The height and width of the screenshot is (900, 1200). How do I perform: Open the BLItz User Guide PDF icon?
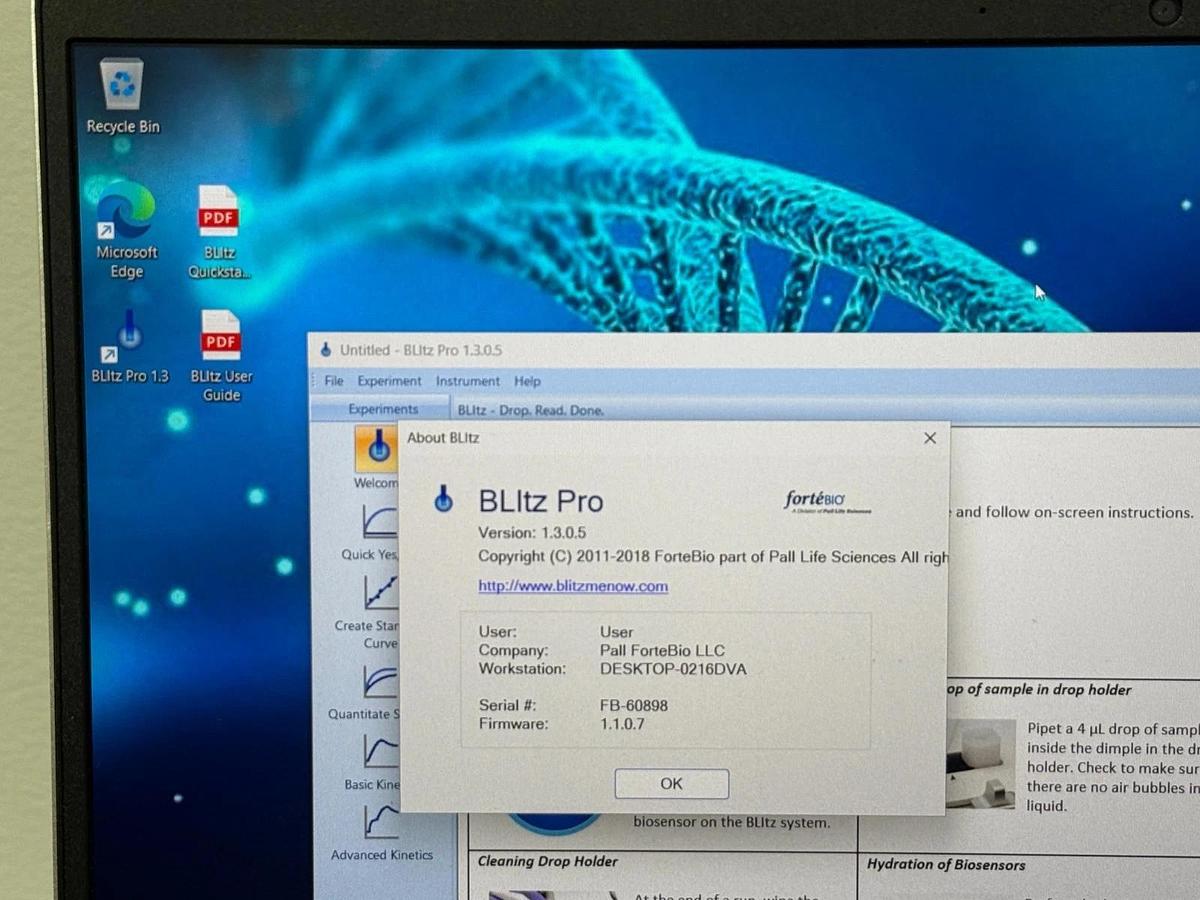tap(221, 355)
